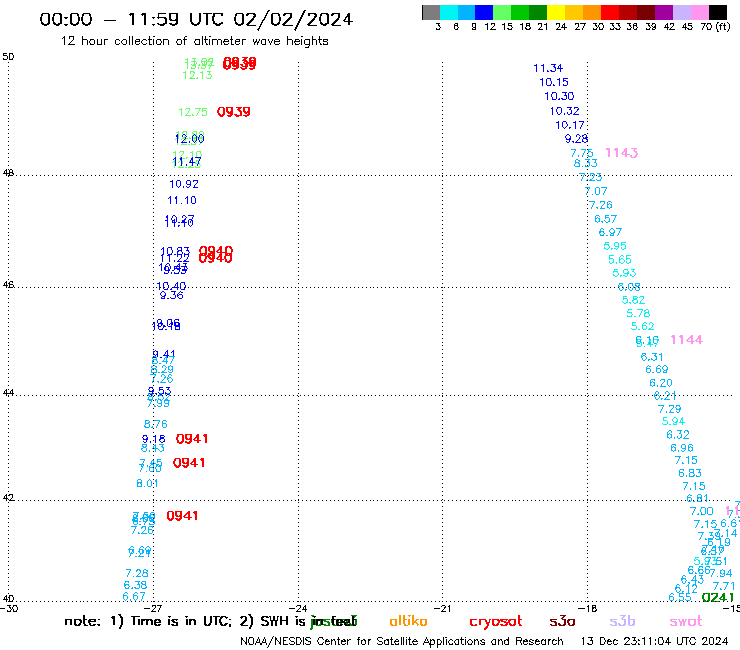Click the NOAA/NESDIS footer credit text

tap(402, 641)
